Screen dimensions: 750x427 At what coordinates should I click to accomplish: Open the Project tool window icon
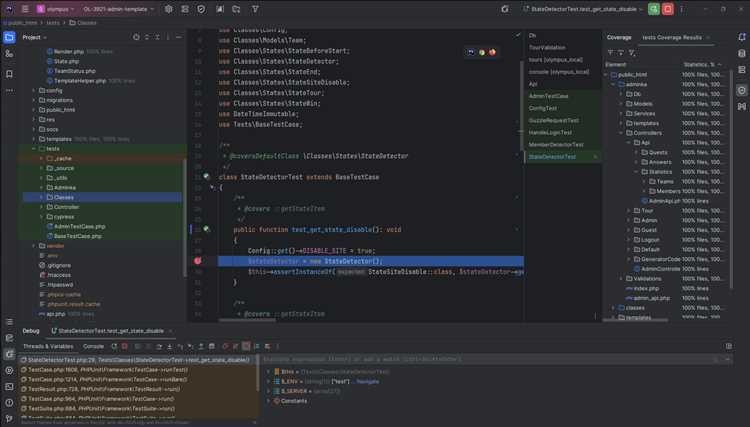click(9, 37)
